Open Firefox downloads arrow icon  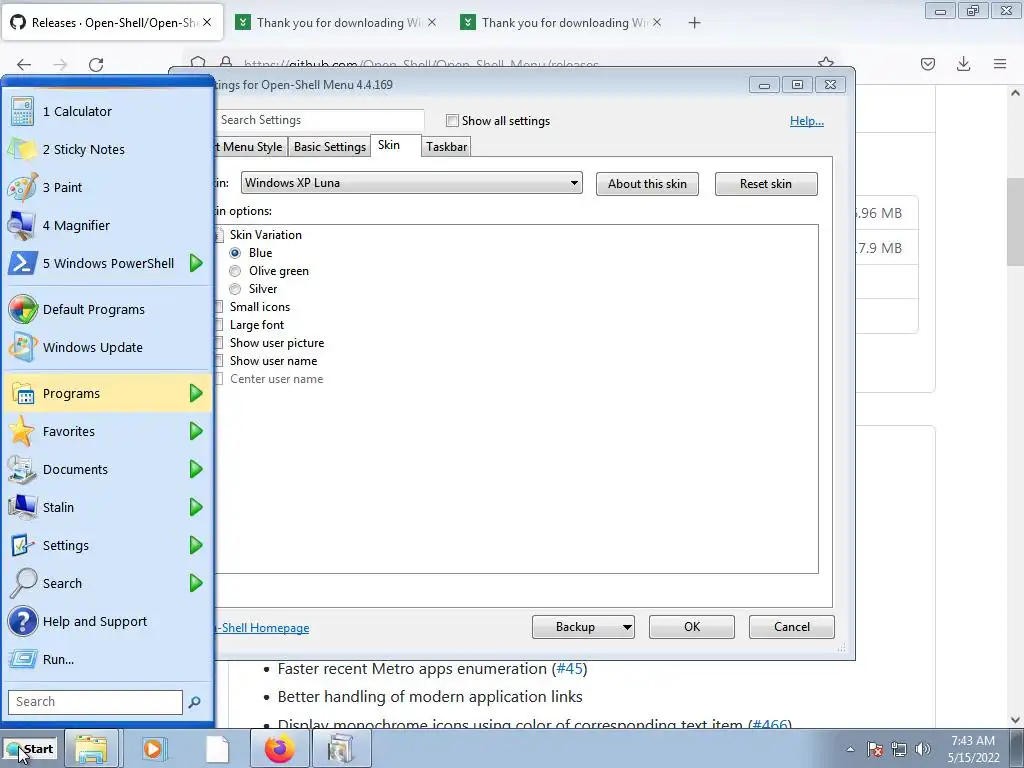(963, 64)
